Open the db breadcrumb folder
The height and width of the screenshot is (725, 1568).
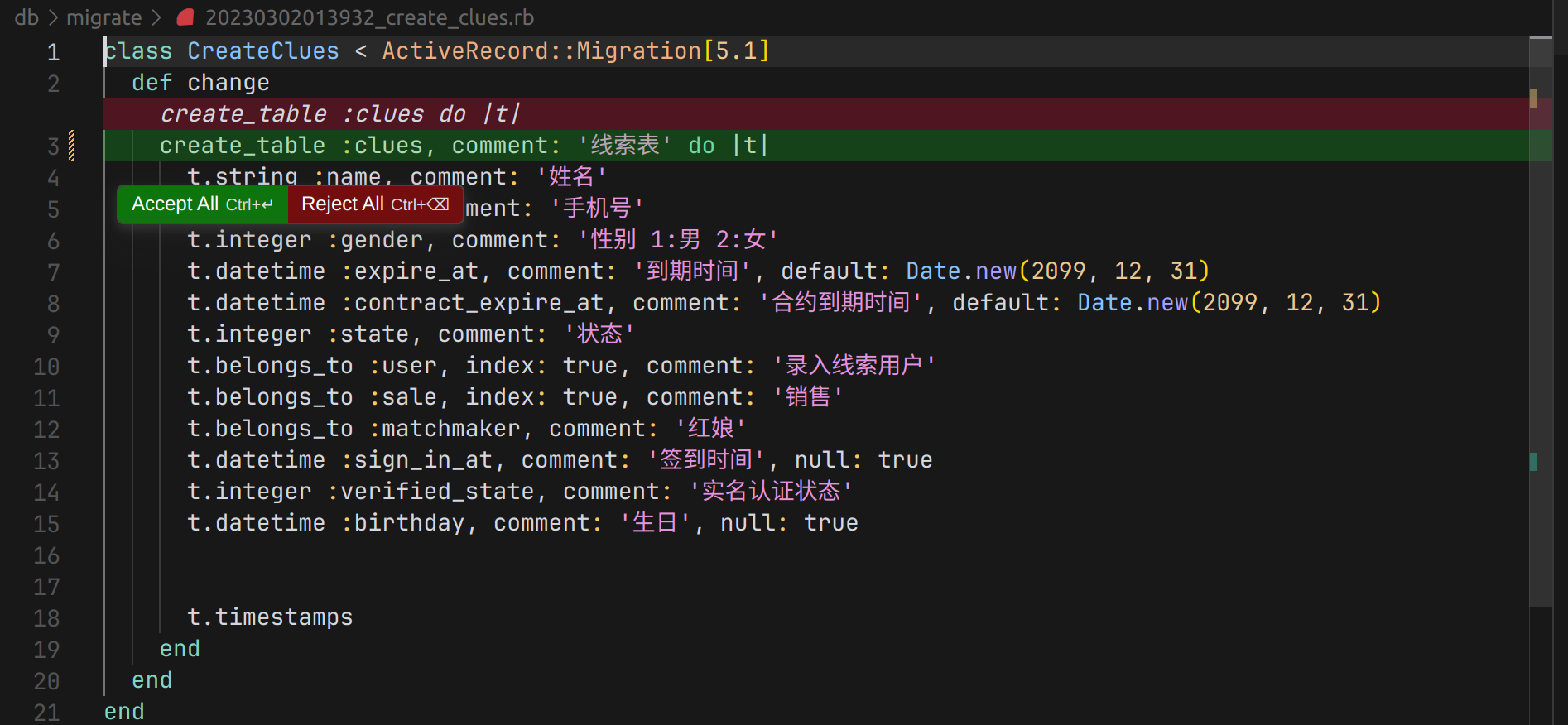pyautogui.click(x=26, y=17)
